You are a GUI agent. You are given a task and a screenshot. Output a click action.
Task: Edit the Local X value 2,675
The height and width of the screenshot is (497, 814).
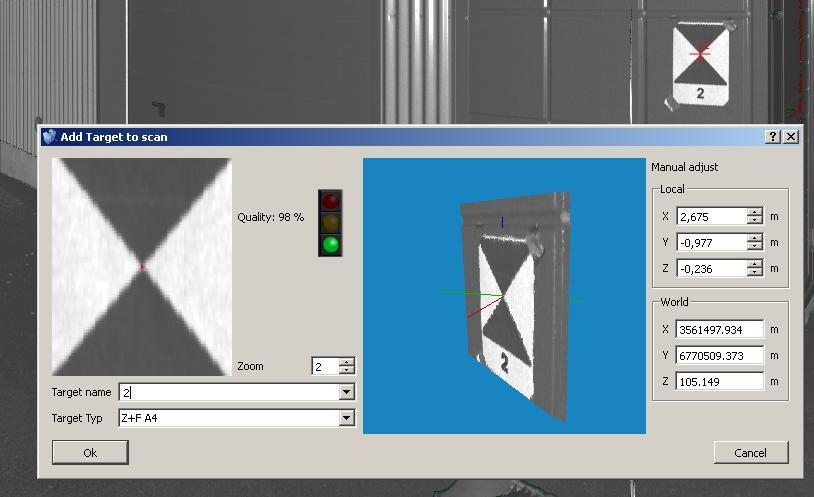pos(712,217)
